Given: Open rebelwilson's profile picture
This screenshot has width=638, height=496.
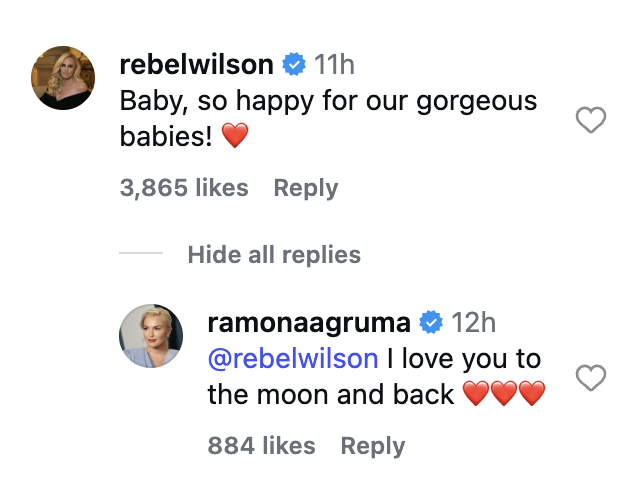Looking at the screenshot, I should (x=64, y=78).
